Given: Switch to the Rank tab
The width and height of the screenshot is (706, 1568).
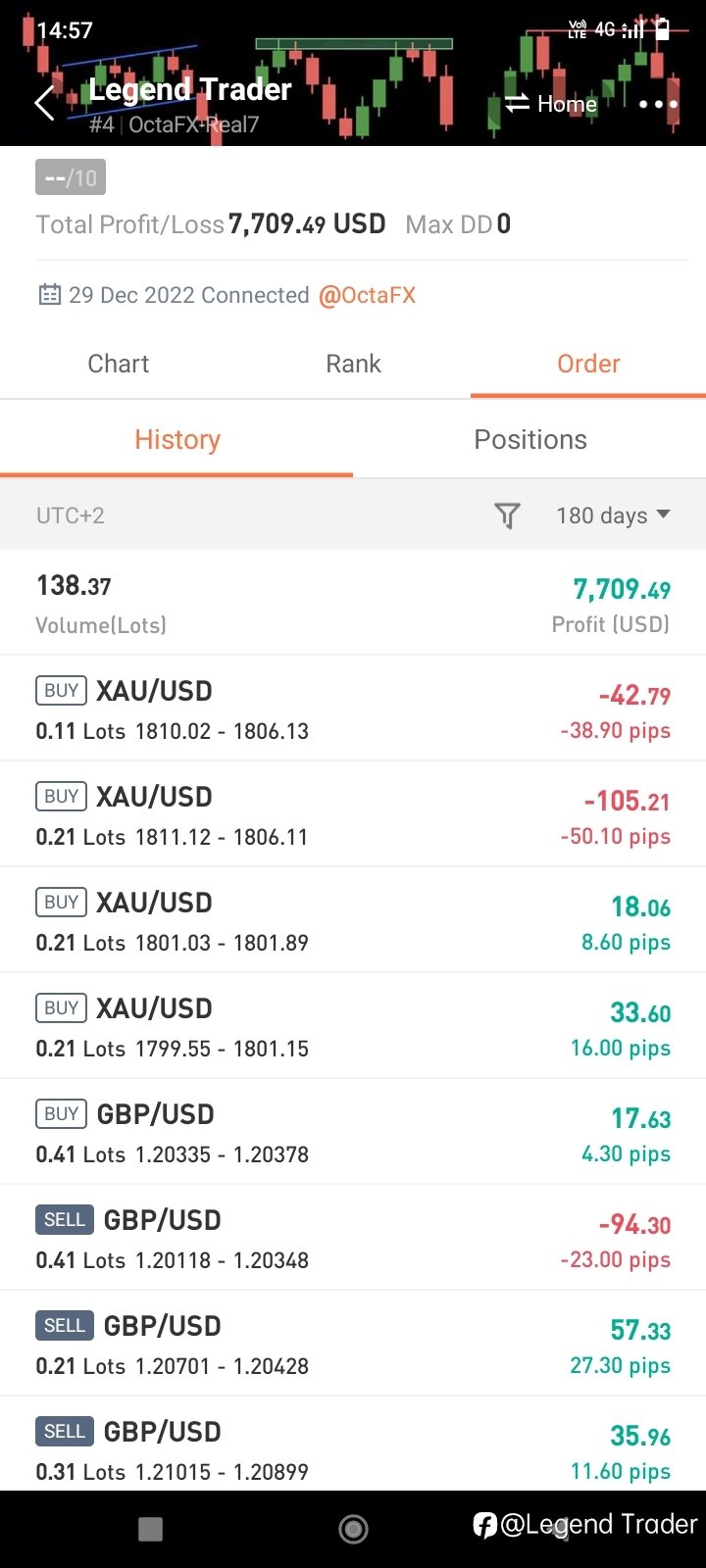Looking at the screenshot, I should [x=353, y=364].
